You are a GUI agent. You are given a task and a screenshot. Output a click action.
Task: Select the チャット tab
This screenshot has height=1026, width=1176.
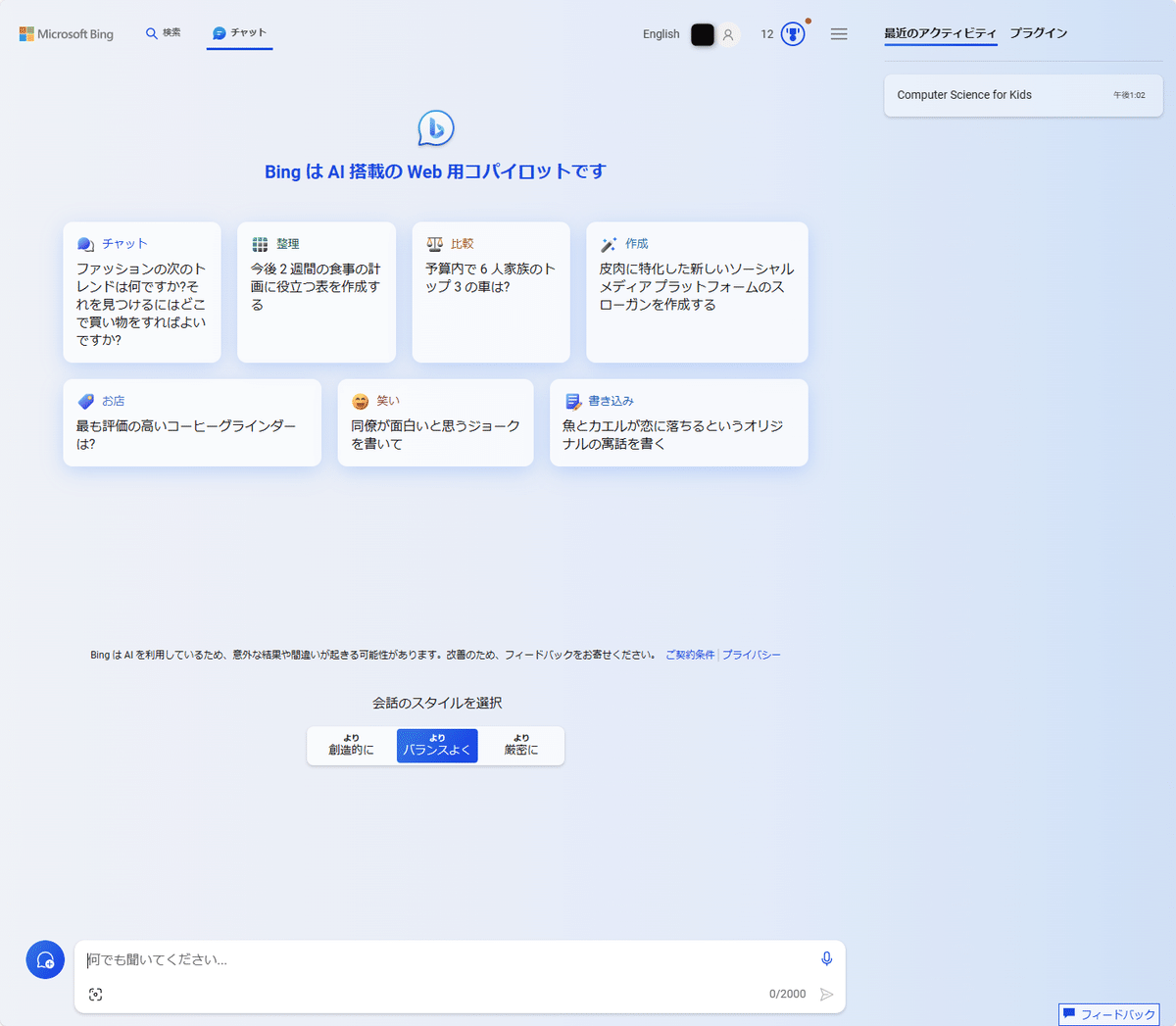pos(239,33)
